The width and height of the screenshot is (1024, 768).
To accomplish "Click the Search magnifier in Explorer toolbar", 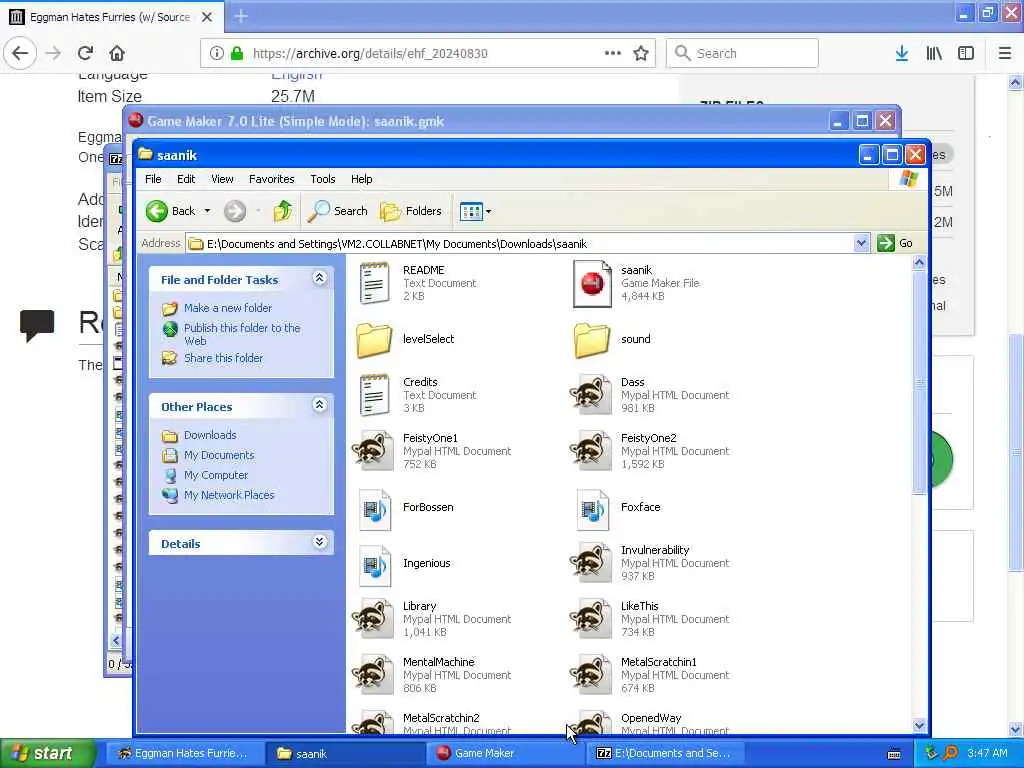I will 318,210.
